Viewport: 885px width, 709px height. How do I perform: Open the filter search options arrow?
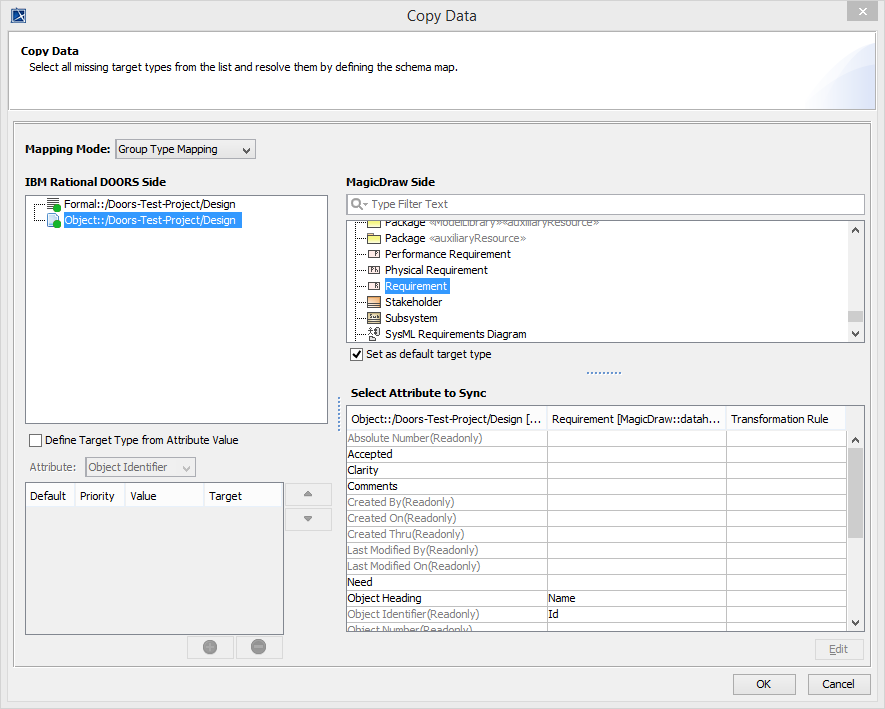[x=365, y=204]
